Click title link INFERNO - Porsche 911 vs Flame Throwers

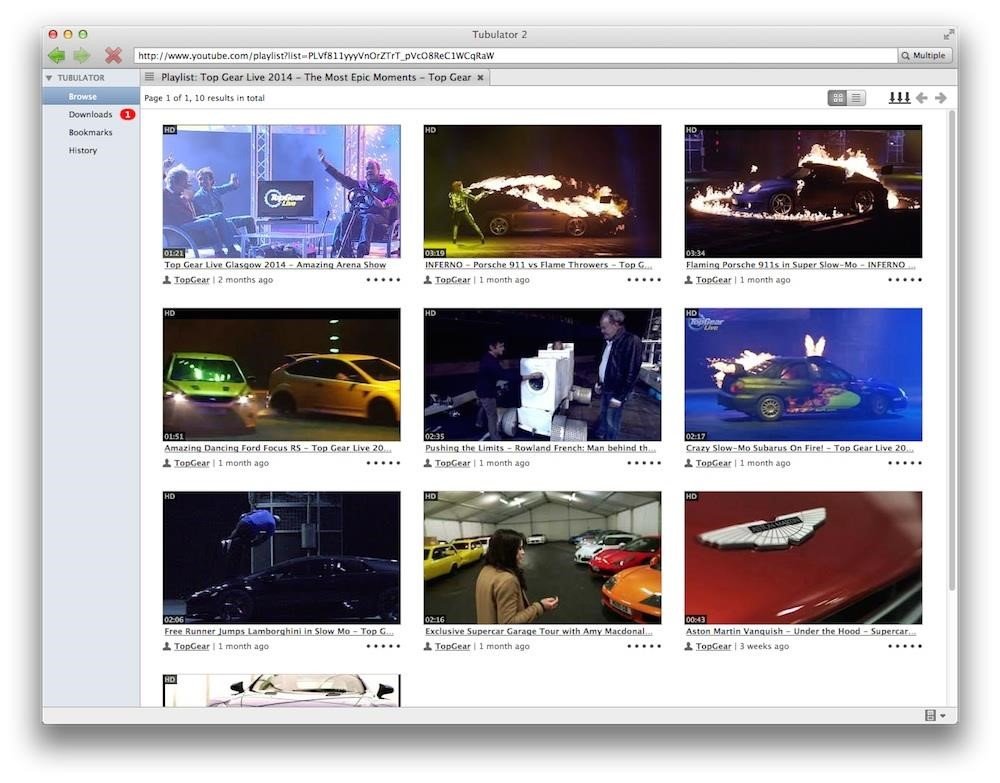(x=538, y=265)
